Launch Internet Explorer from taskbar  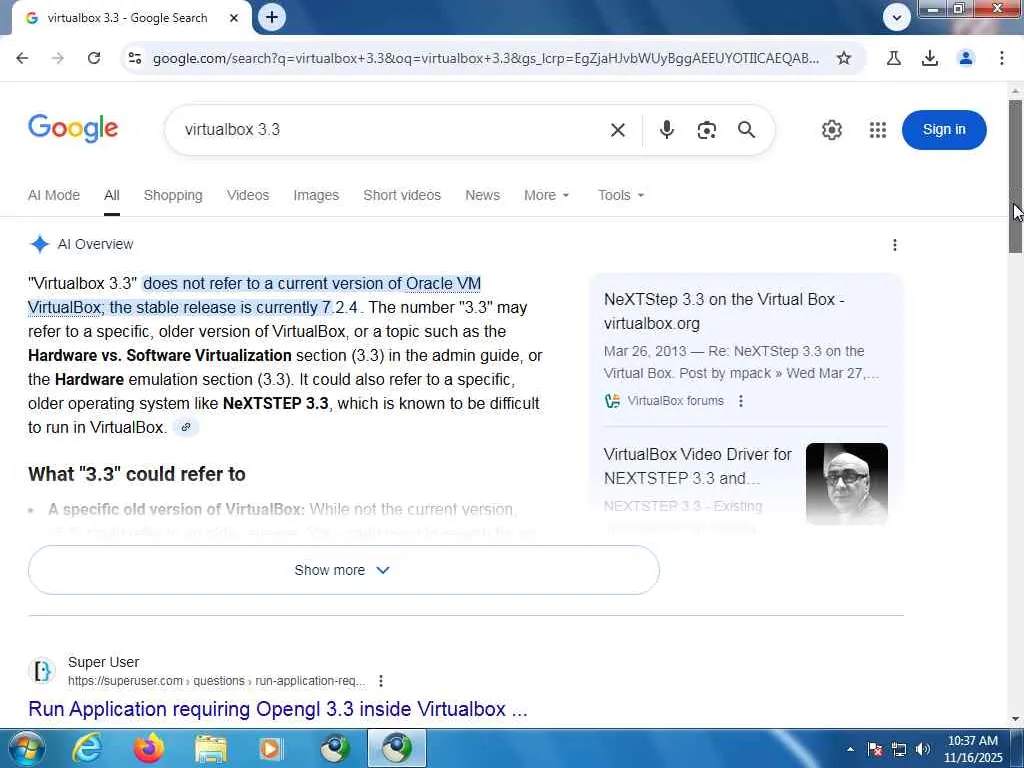[x=87, y=748]
